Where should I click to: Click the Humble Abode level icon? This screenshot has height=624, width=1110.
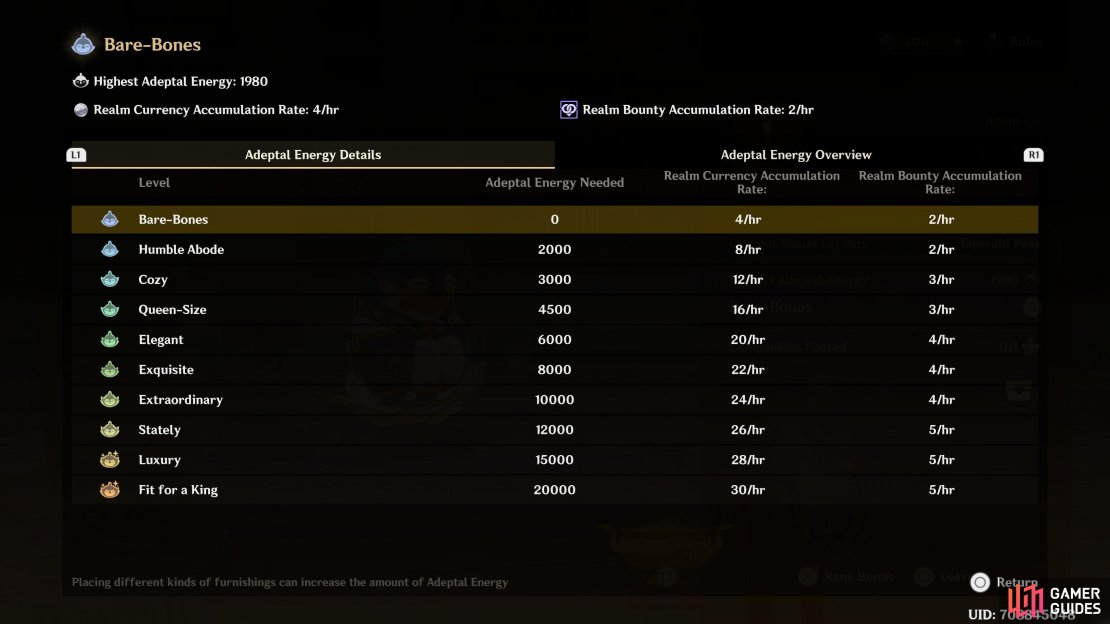pos(110,249)
